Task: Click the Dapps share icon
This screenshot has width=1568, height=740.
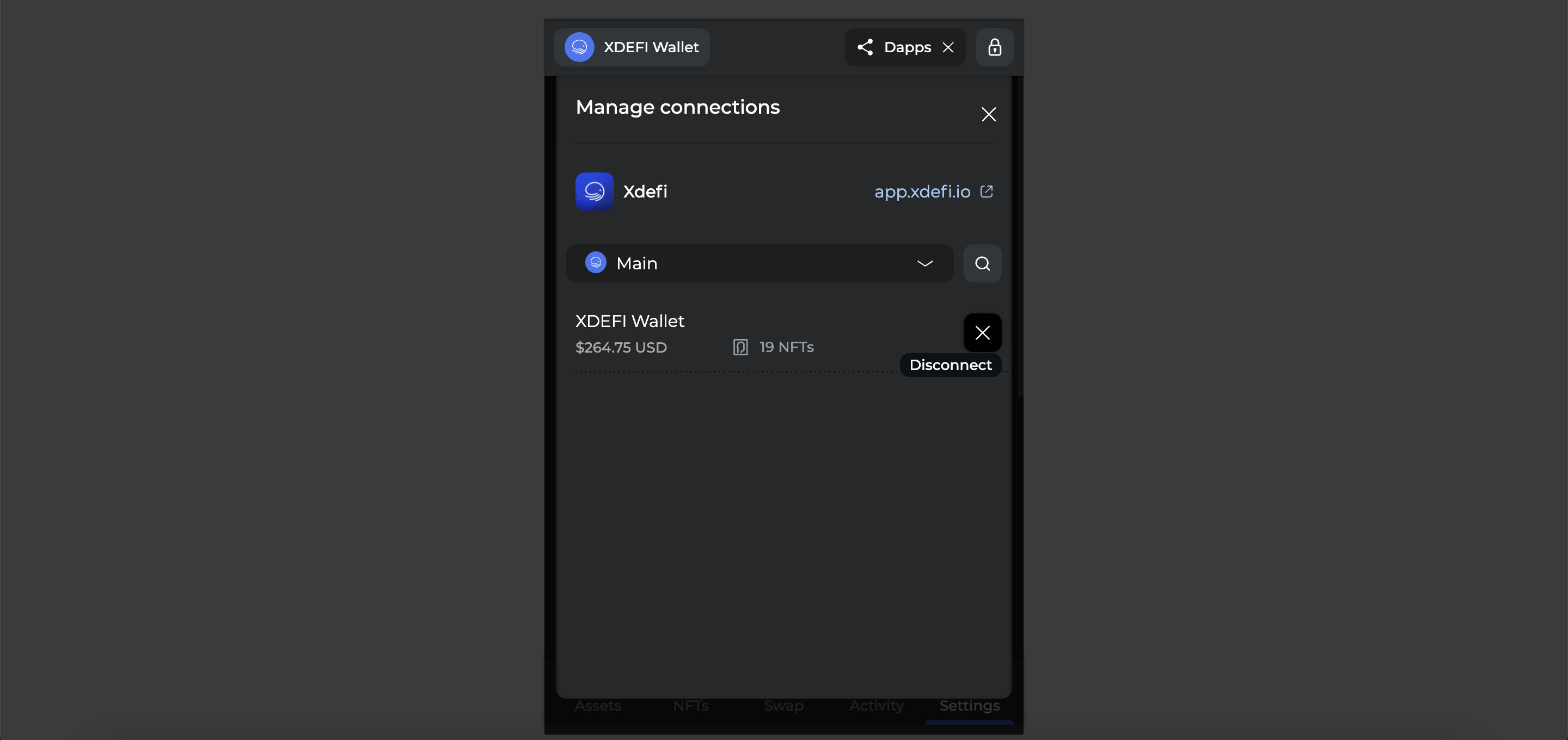Action: point(865,47)
